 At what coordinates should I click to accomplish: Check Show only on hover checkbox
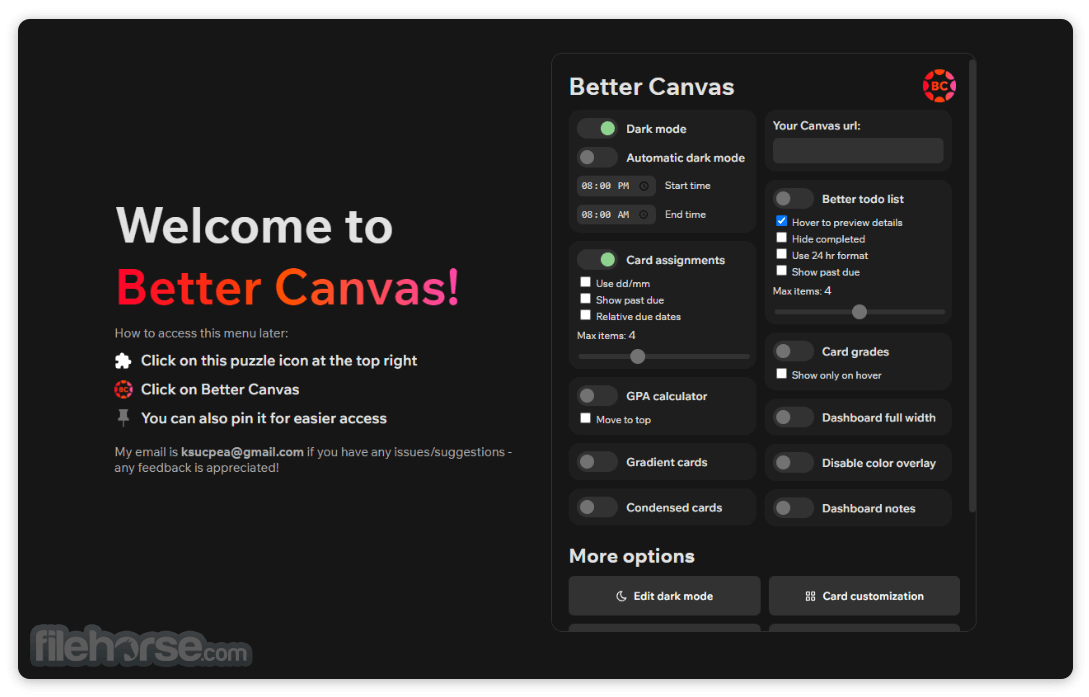coord(781,373)
